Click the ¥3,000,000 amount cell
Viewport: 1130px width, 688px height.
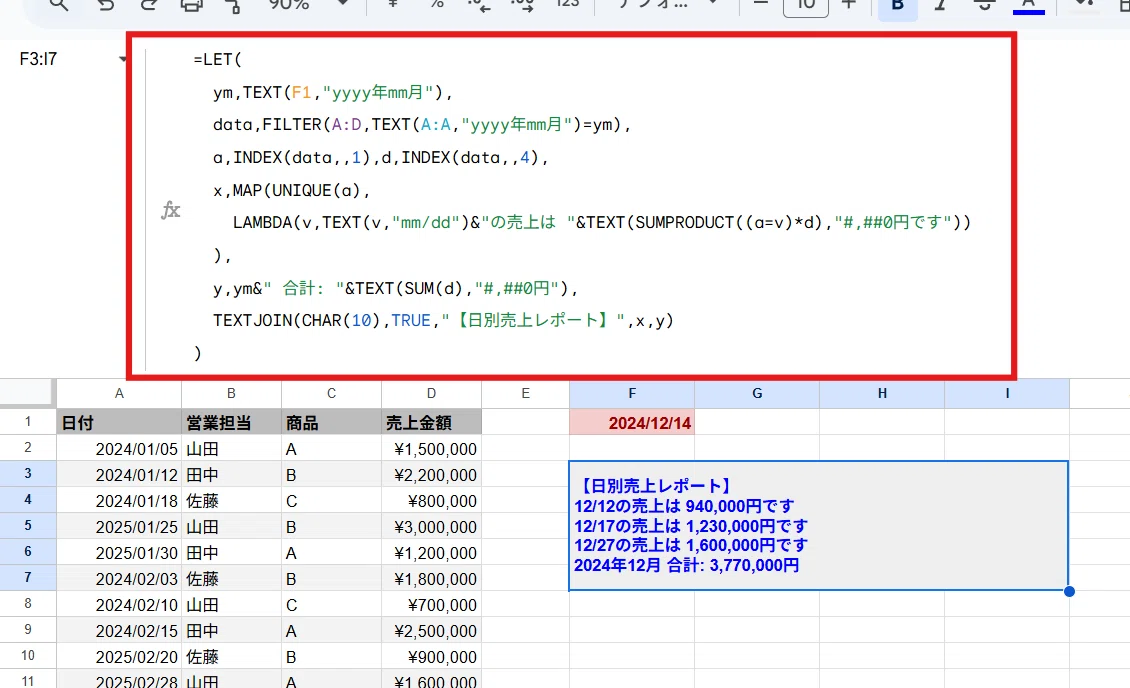tap(431, 527)
